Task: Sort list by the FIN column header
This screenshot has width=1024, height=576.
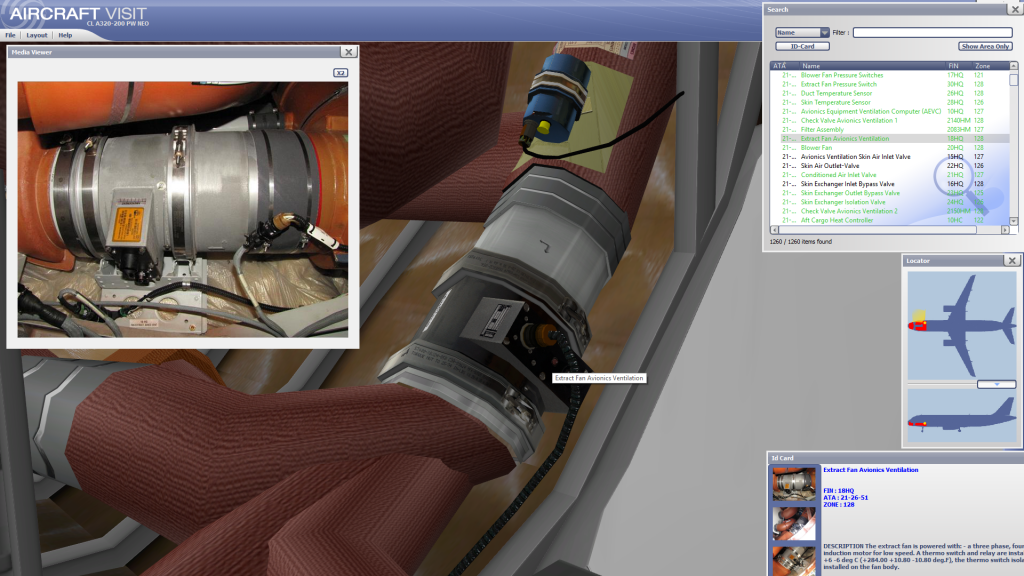Action: (x=958, y=66)
